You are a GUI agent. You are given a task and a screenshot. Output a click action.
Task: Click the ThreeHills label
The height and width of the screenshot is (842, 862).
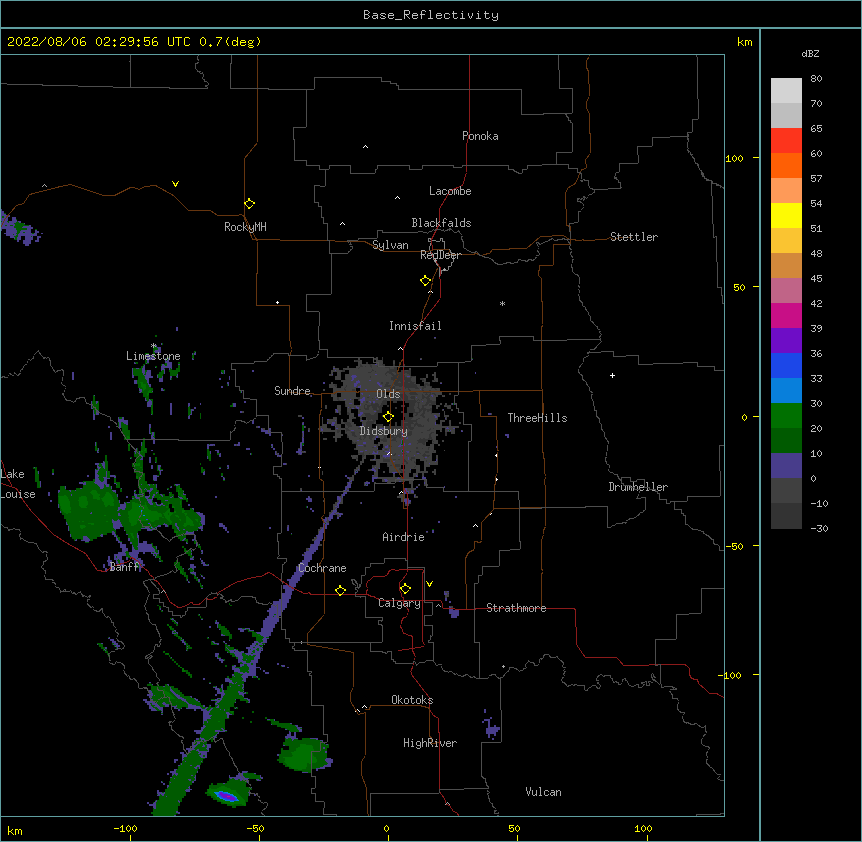pos(537,418)
